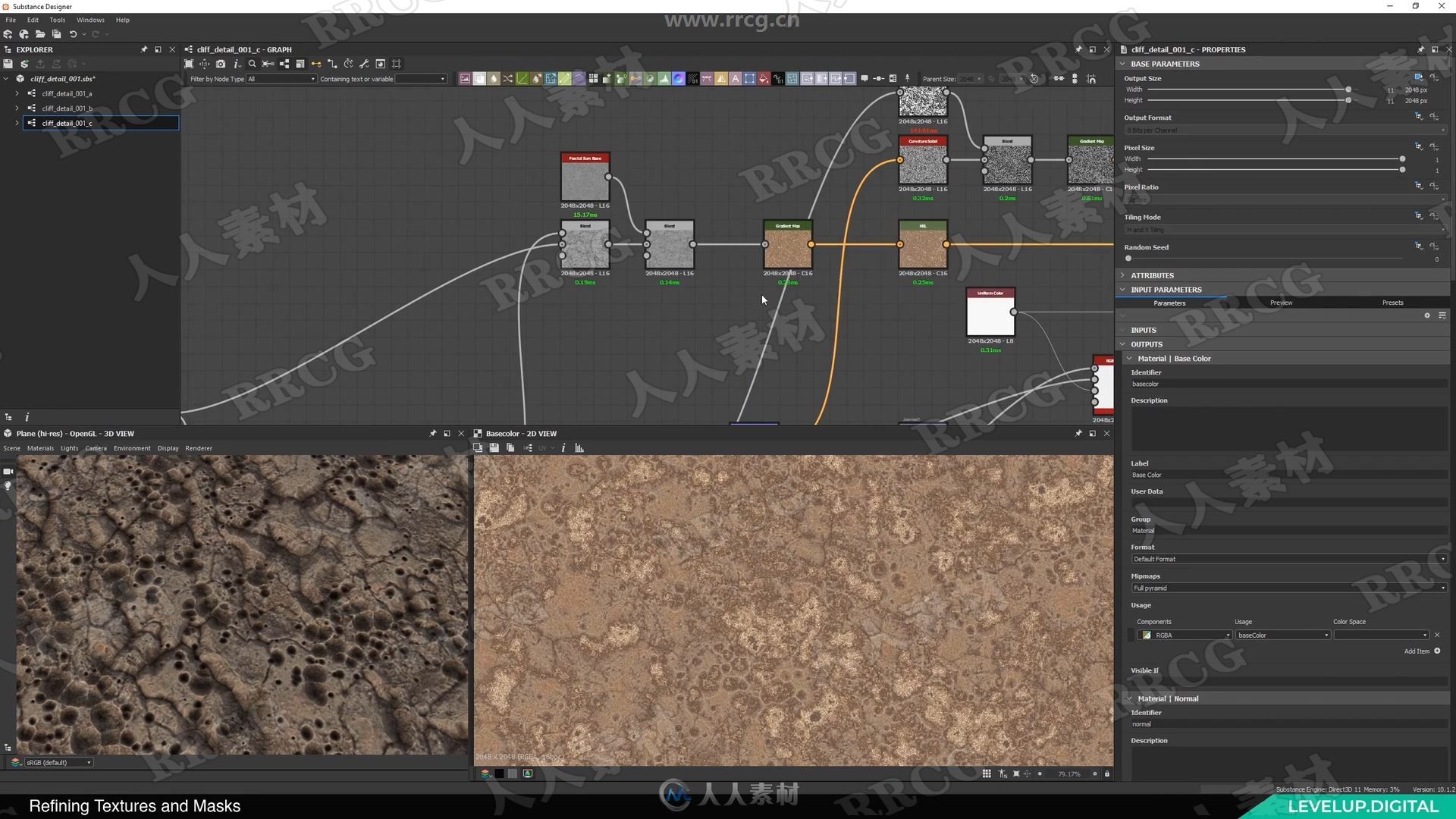This screenshot has height=819, width=1456.
Task: Open the baseColor Usage dropdown
Action: (x=1282, y=635)
